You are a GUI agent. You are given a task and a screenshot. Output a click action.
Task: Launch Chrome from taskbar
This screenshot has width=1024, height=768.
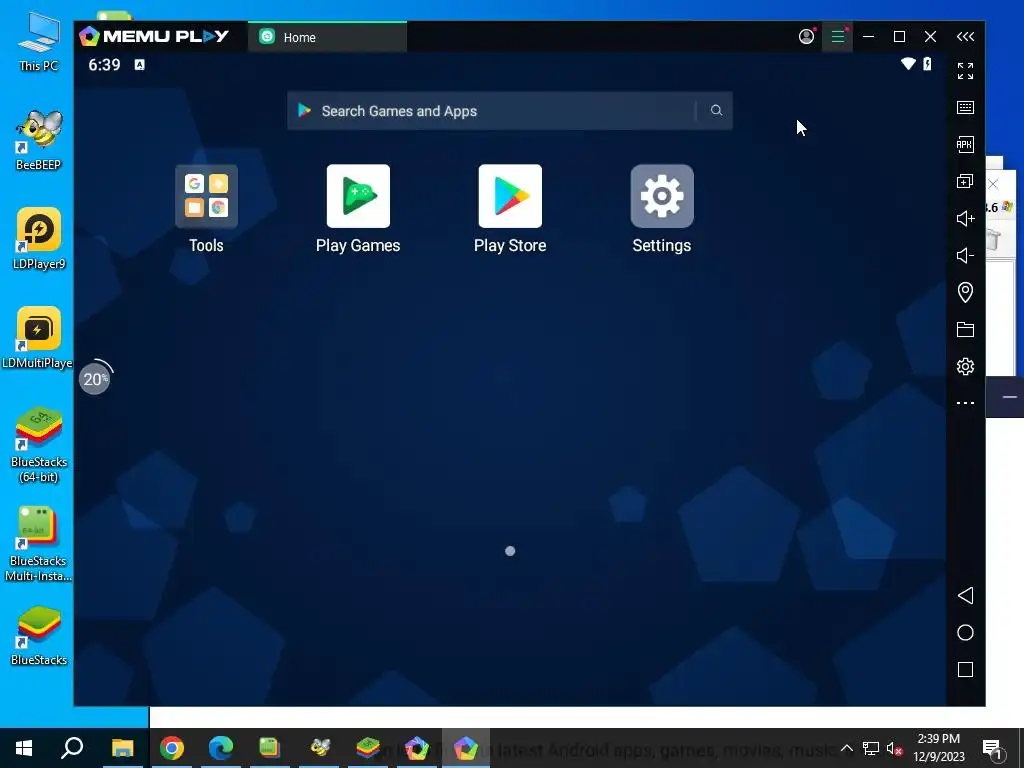172,748
